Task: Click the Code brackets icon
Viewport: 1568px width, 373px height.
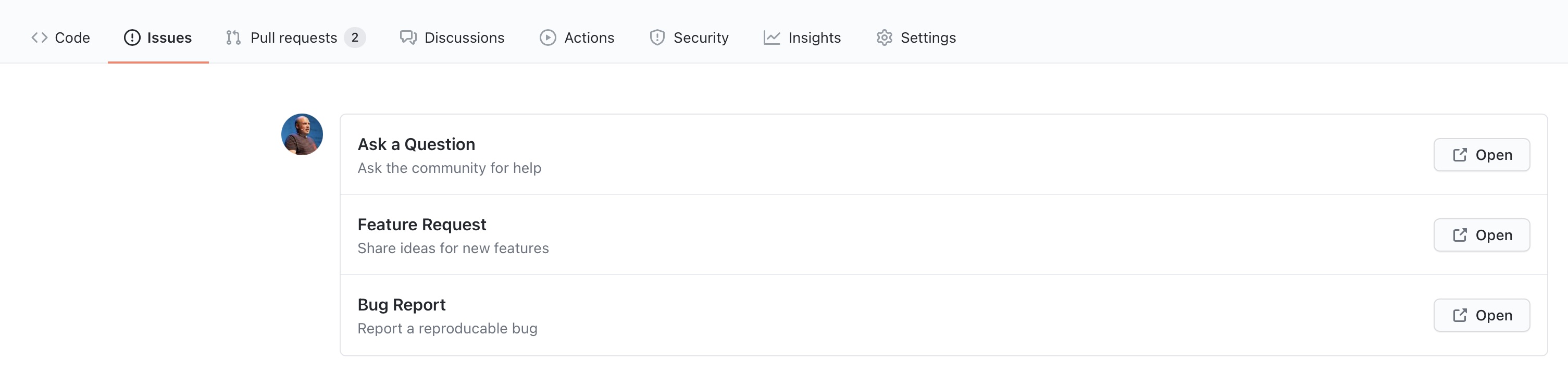Action: (x=40, y=38)
